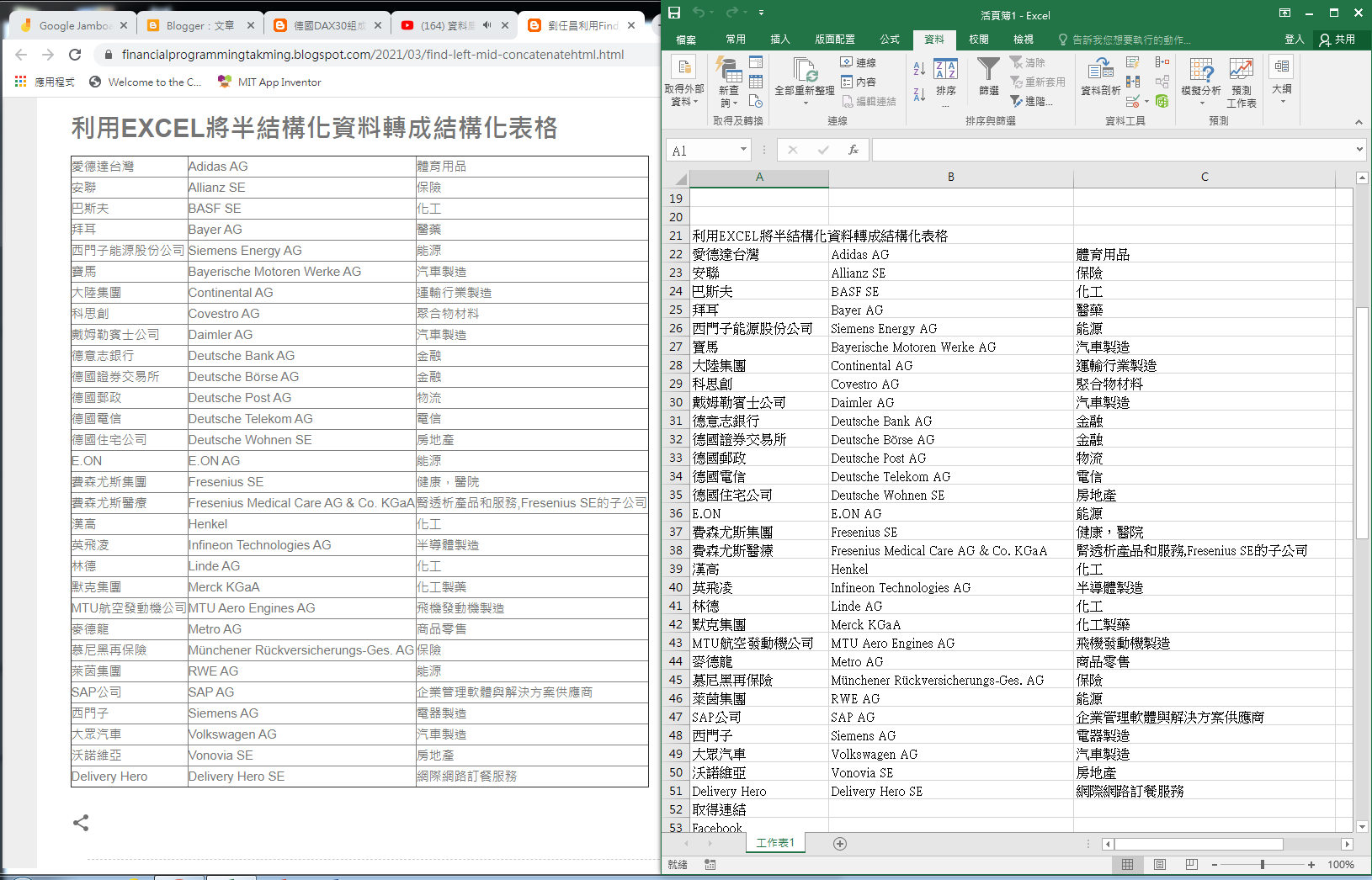Open the Outline (大綱) button
1372x880 pixels.
click(1282, 80)
